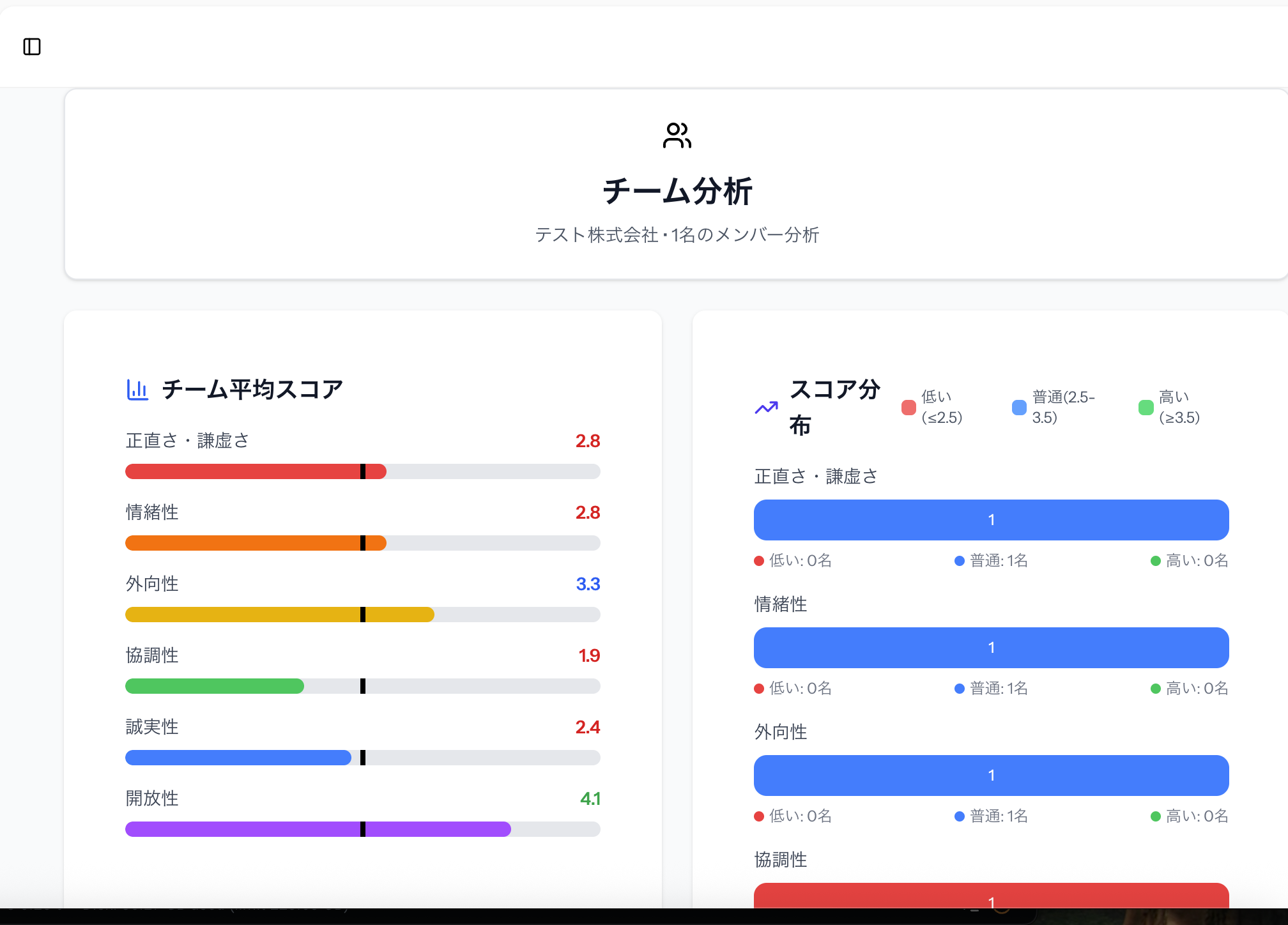Viewport: 1288px width, 925px height.
Task: Select the 正直さ・謙虚さ score bar
Action: 362,471
